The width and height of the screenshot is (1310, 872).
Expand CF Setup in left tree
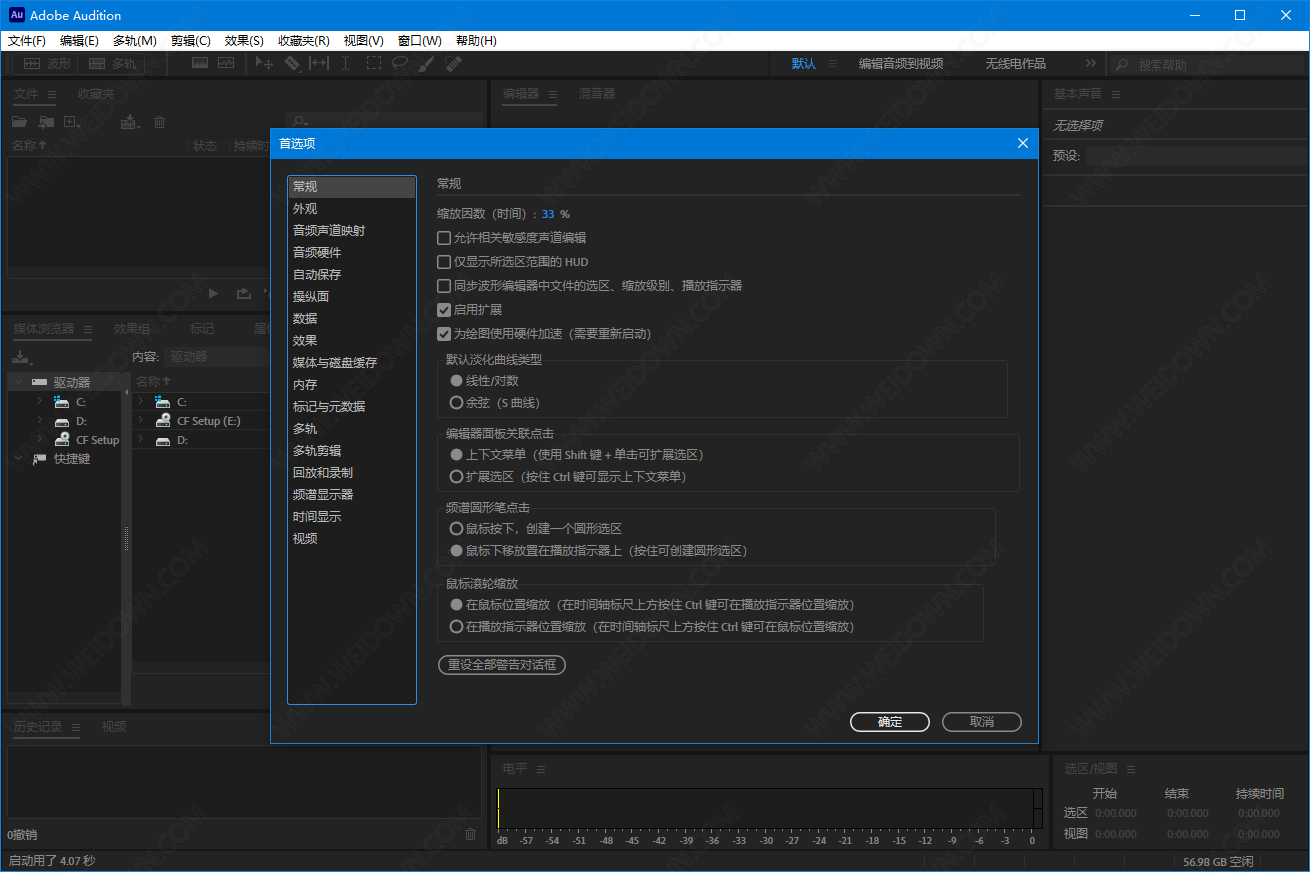click(x=40, y=439)
